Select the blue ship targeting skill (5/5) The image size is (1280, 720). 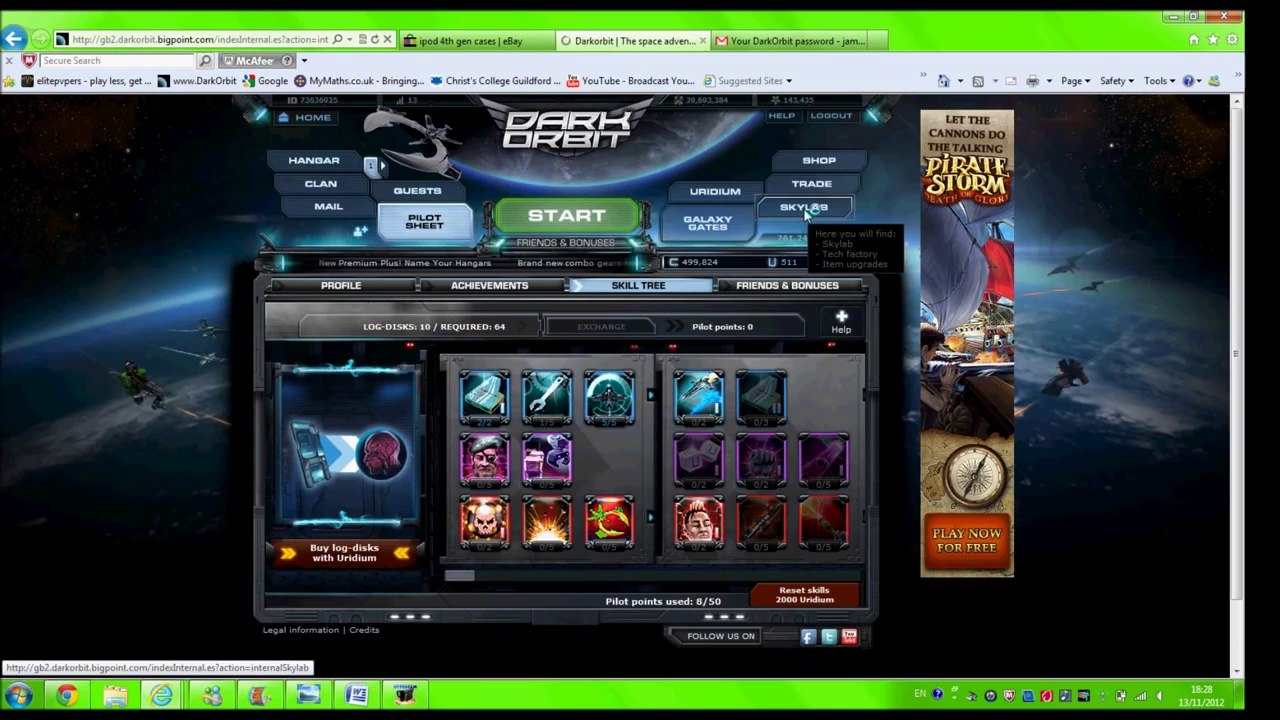tap(609, 398)
